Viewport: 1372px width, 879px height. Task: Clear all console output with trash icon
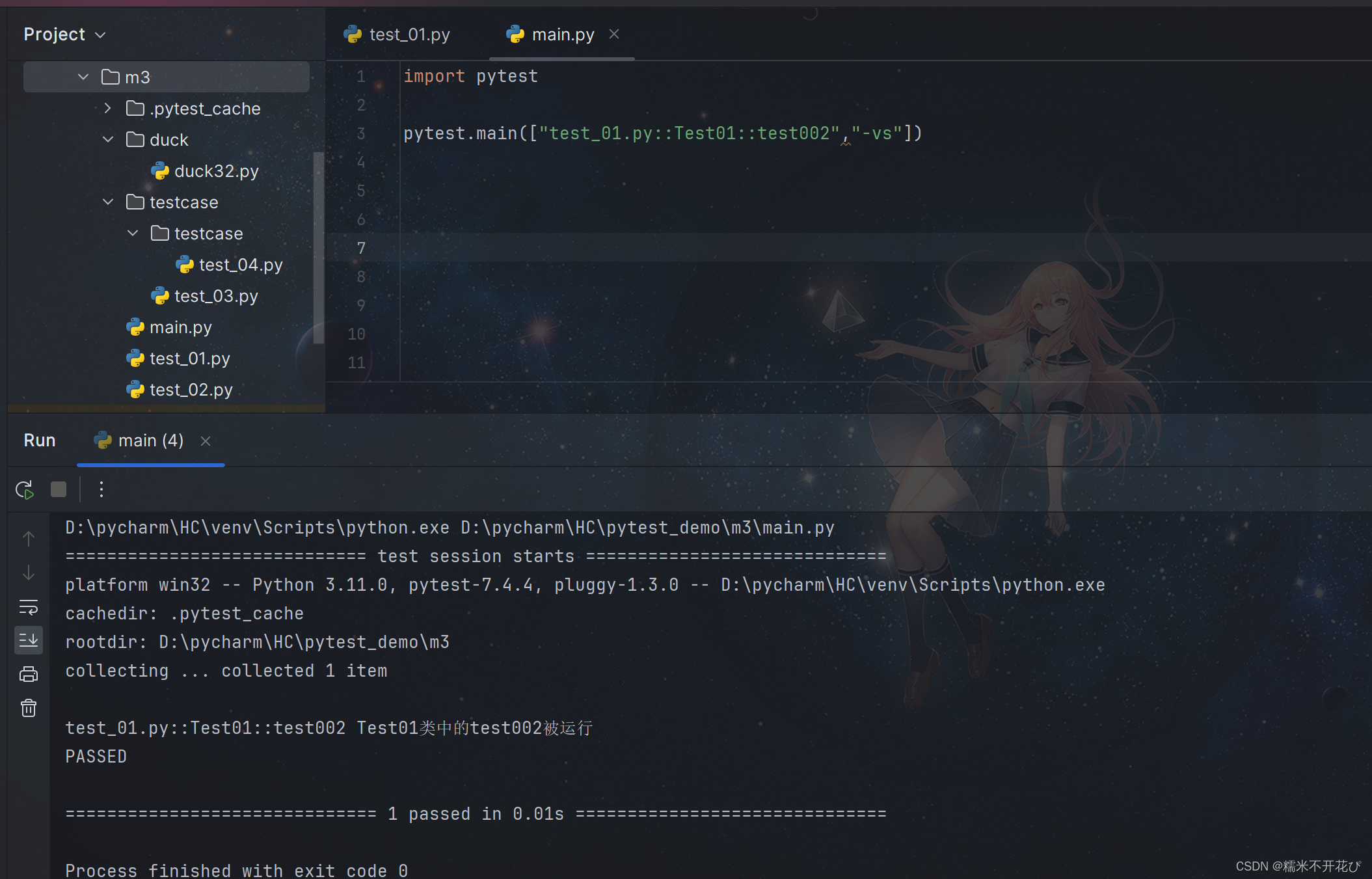[29, 708]
